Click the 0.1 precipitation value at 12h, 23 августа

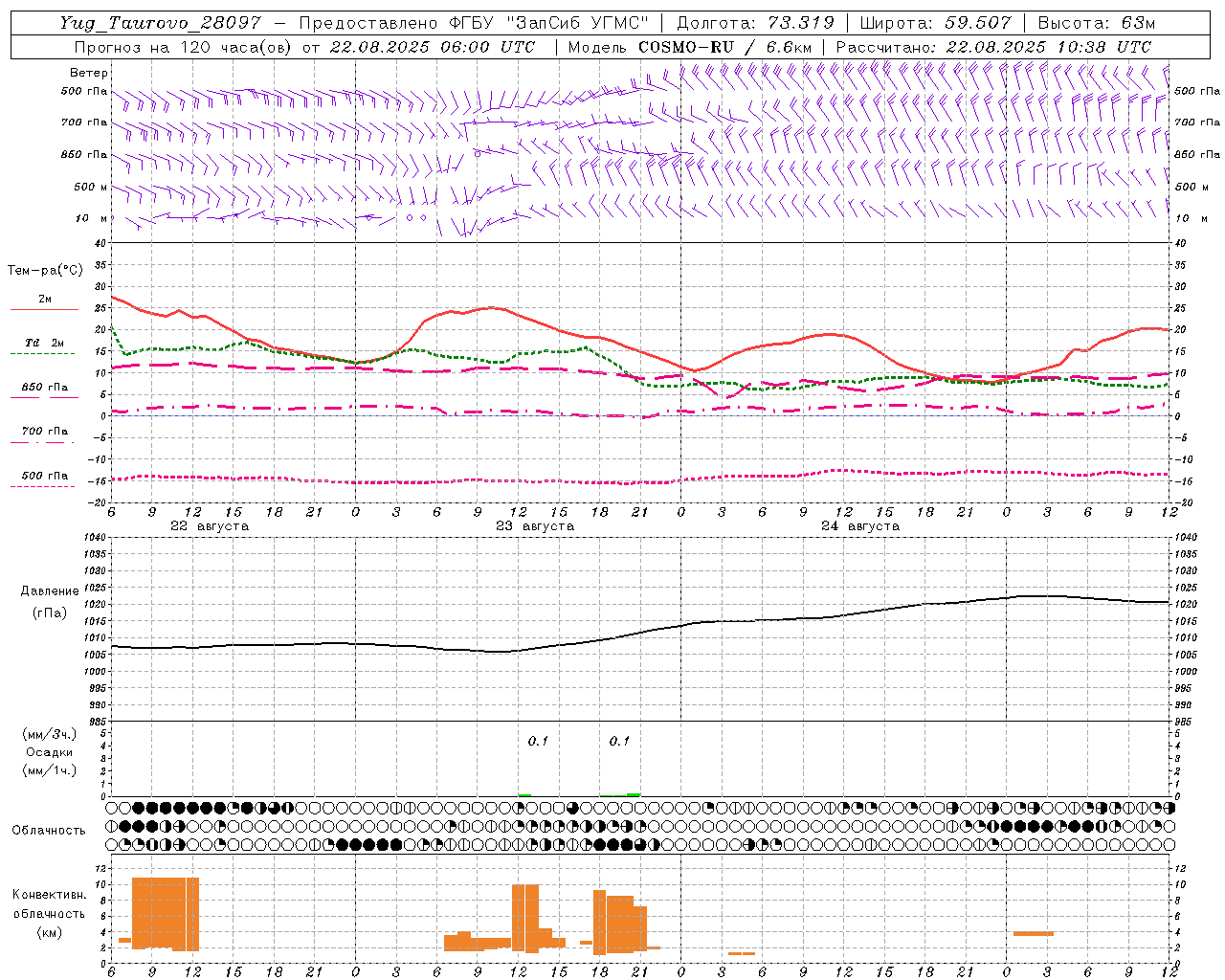[x=538, y=741]
